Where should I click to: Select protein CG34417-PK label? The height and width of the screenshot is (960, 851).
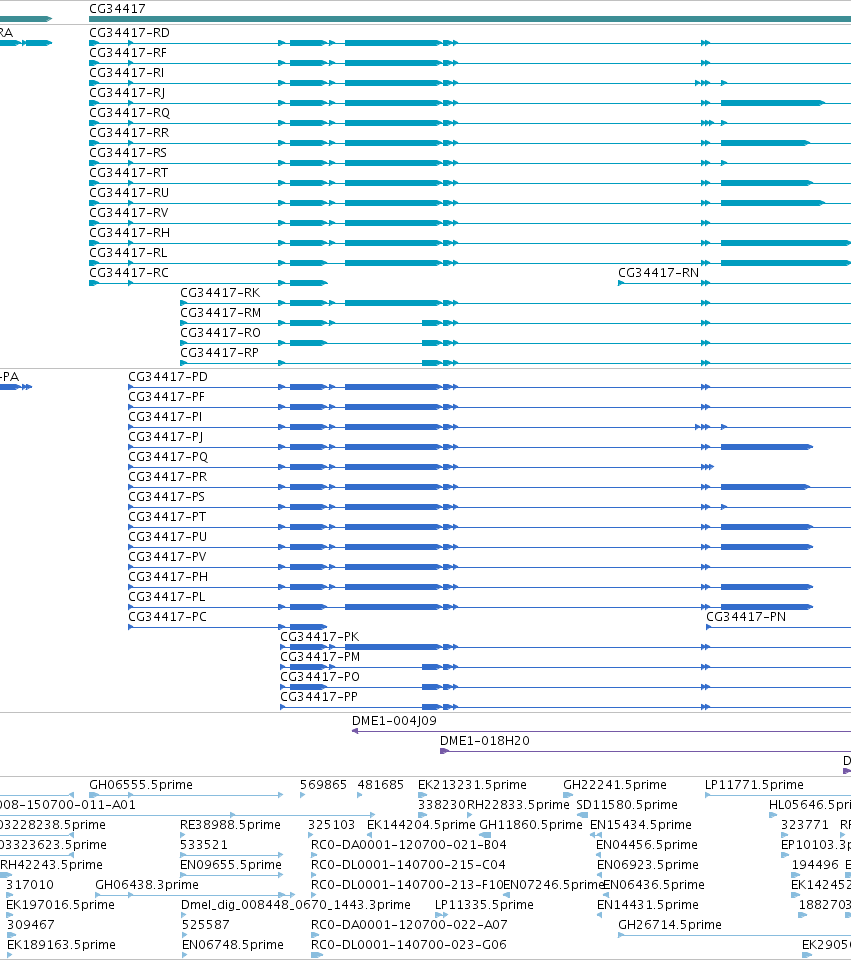coord(320,637)
